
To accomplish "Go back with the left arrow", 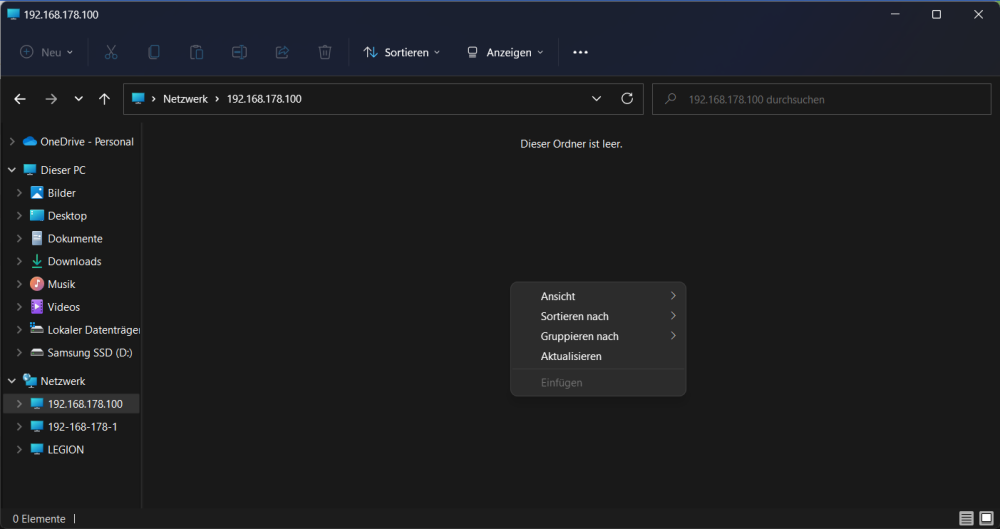I will 20,99.
